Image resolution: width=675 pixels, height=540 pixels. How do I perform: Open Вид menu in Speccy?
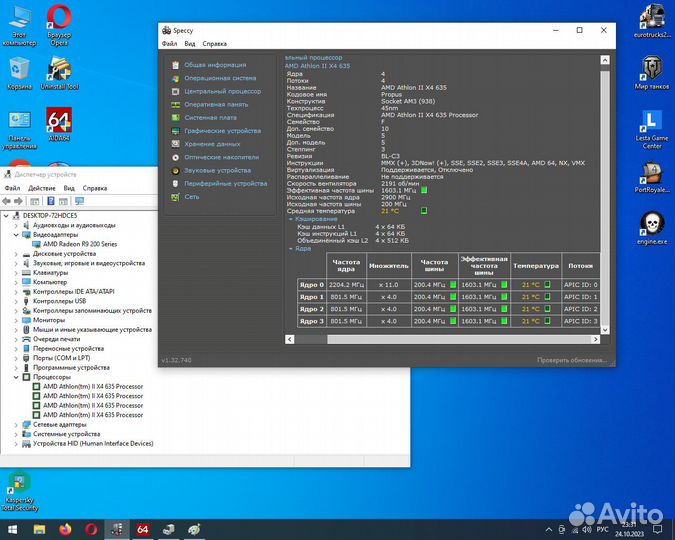[190, 44]
